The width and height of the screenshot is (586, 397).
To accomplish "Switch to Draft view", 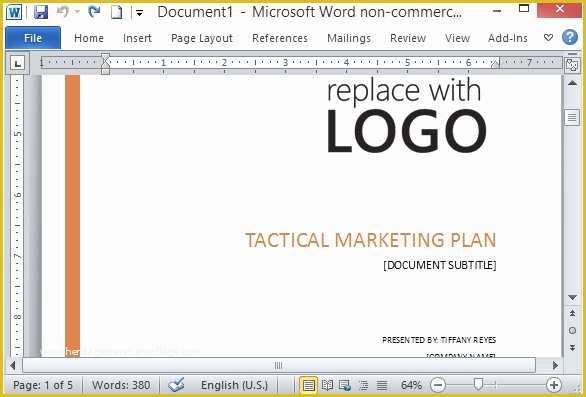I will pyautogui.click(x=382, y=385).
